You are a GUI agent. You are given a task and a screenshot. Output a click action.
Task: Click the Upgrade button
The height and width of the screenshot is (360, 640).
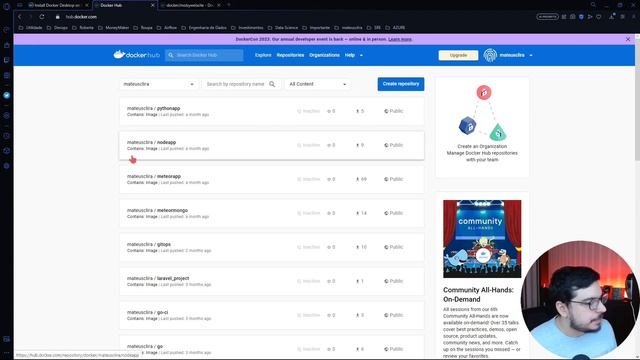pos(458,55)
